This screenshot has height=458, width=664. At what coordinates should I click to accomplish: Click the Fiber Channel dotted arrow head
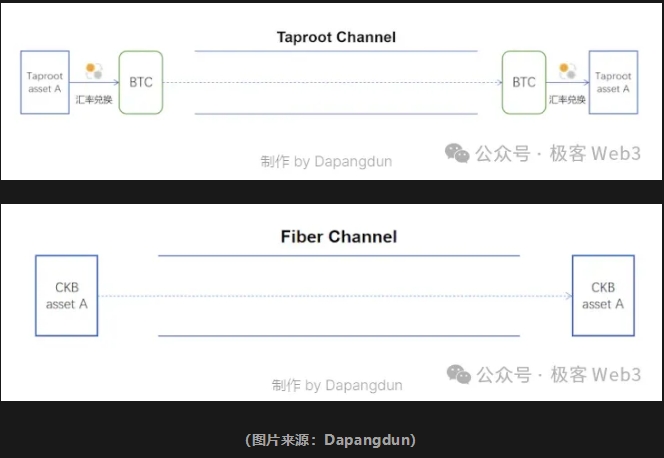568,296
